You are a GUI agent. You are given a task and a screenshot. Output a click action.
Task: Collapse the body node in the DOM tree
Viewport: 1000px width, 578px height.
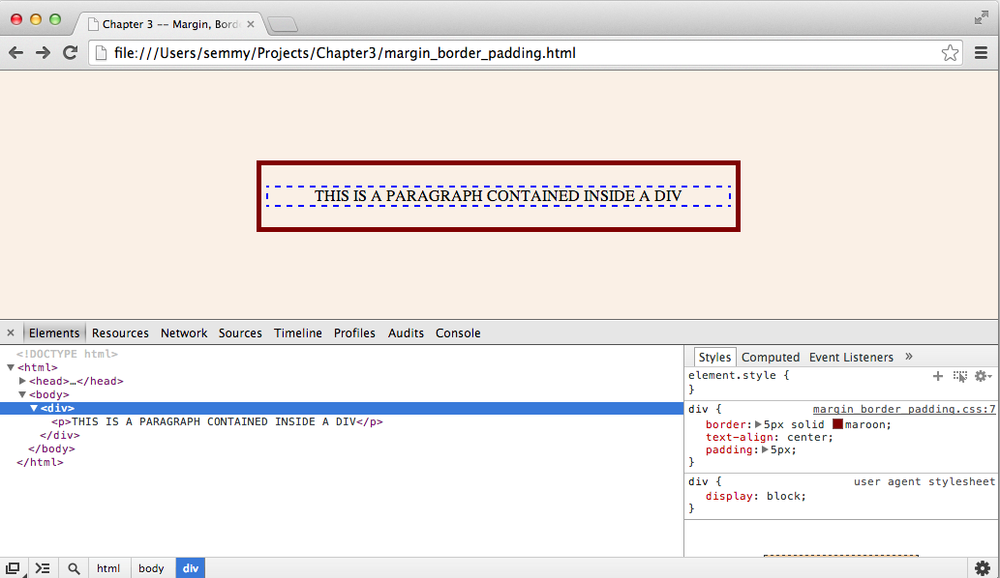click(x=22, y=394)
